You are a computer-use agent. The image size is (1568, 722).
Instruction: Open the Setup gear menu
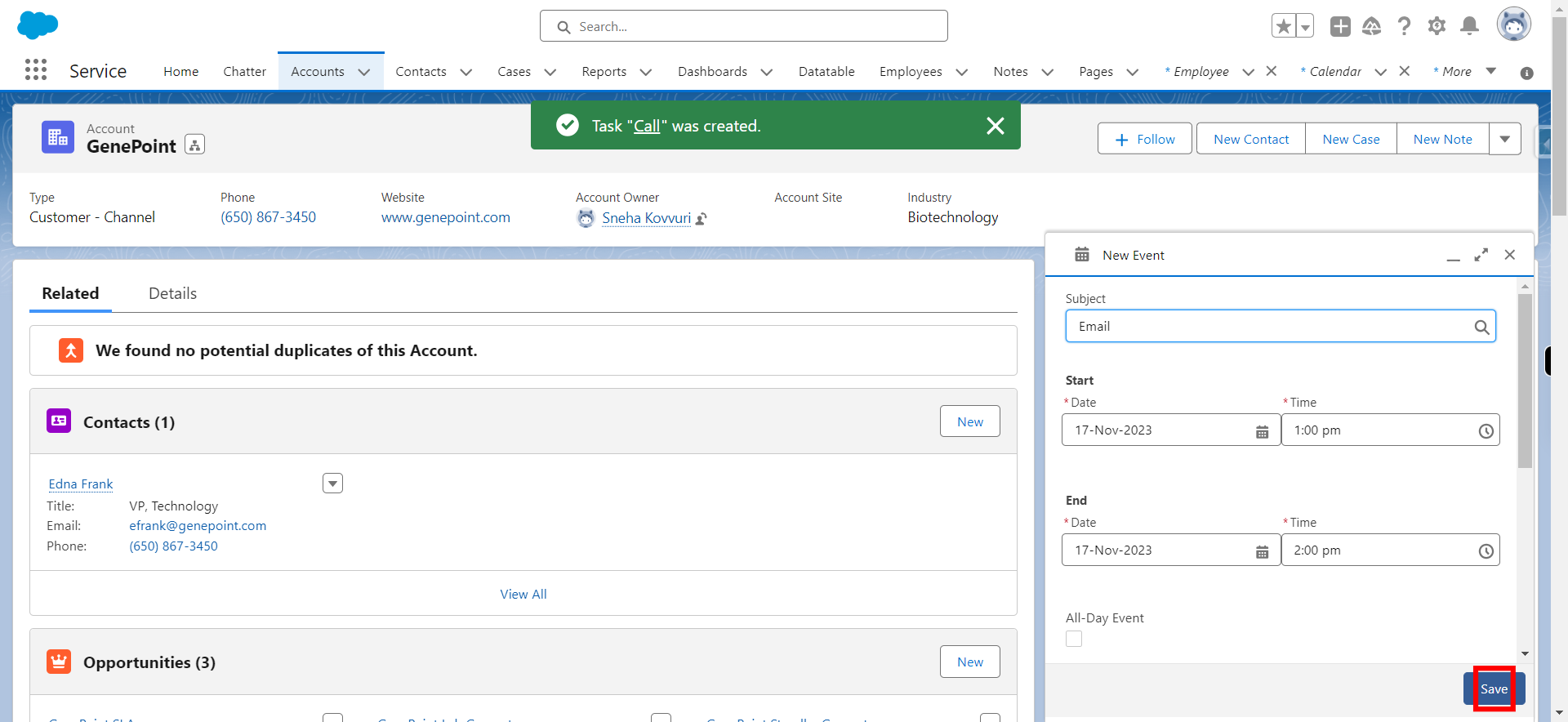[1437, 26]
